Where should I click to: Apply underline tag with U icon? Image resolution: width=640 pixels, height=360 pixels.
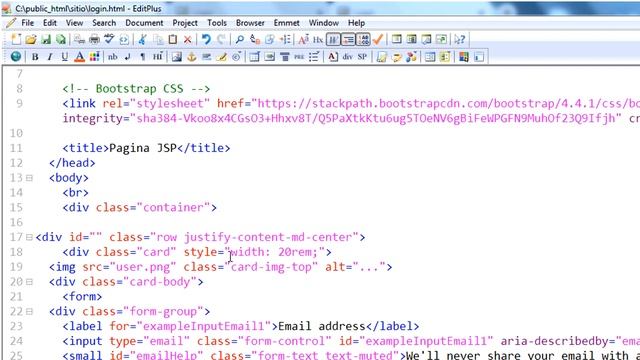[x=64, y=57]
